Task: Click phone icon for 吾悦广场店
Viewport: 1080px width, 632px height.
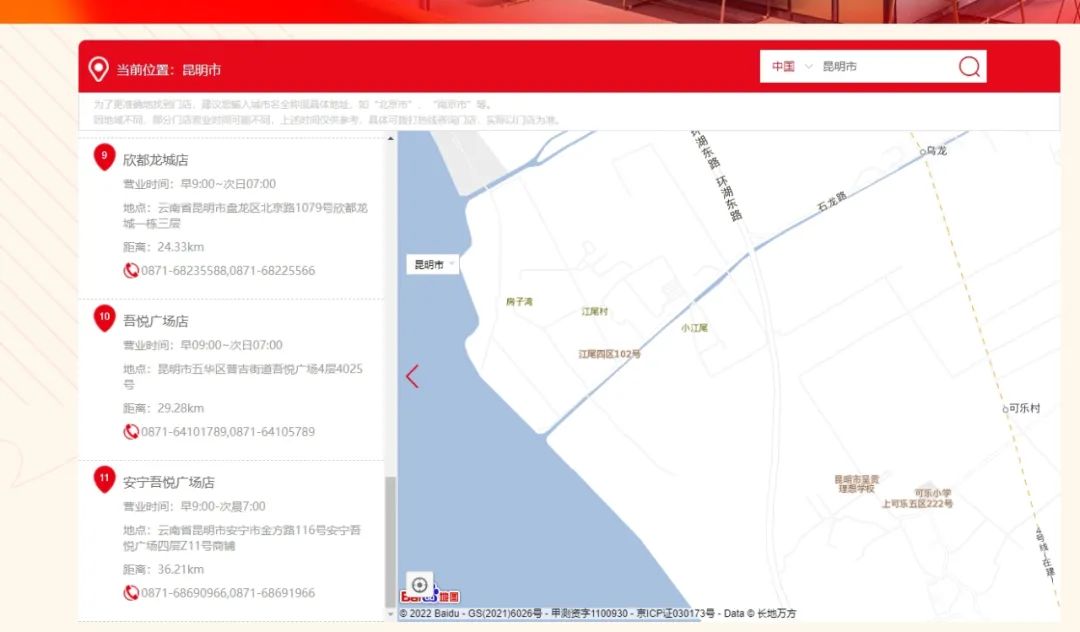Action: point(131,432)
